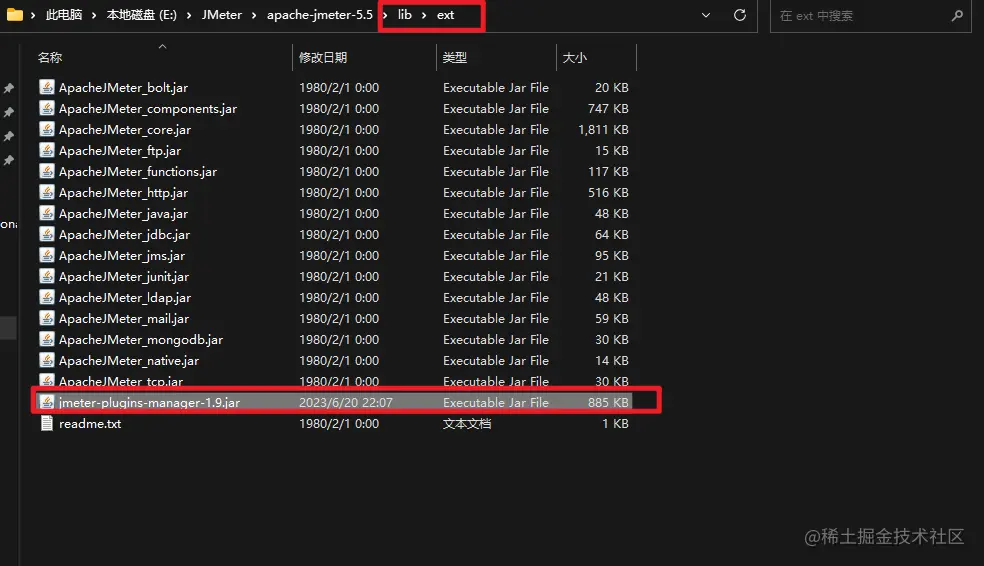Click the 516 KB size value
Viewport: 984px width, 566px height.
tap(608, 192)
